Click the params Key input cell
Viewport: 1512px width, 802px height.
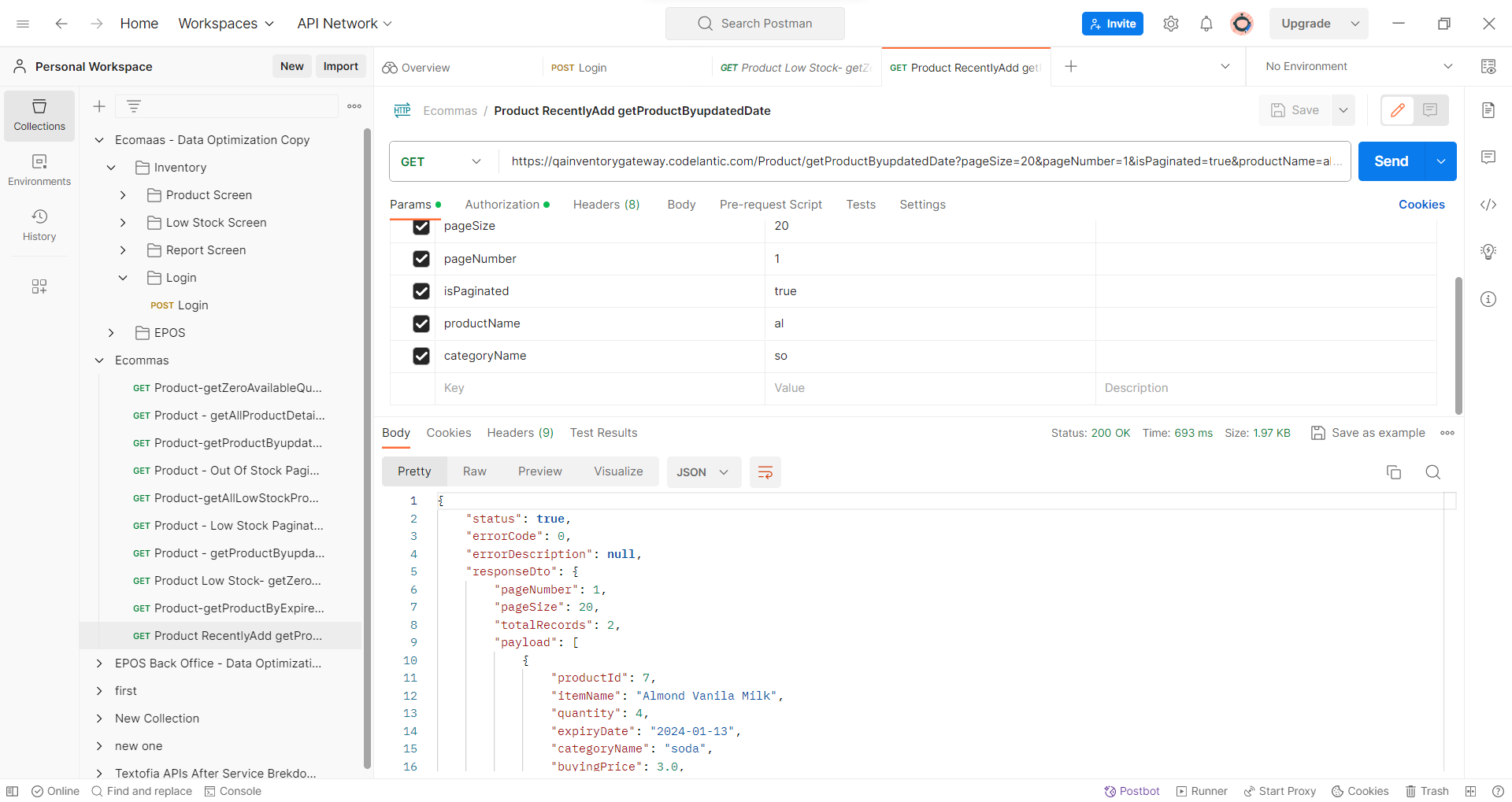click(599, 388)
